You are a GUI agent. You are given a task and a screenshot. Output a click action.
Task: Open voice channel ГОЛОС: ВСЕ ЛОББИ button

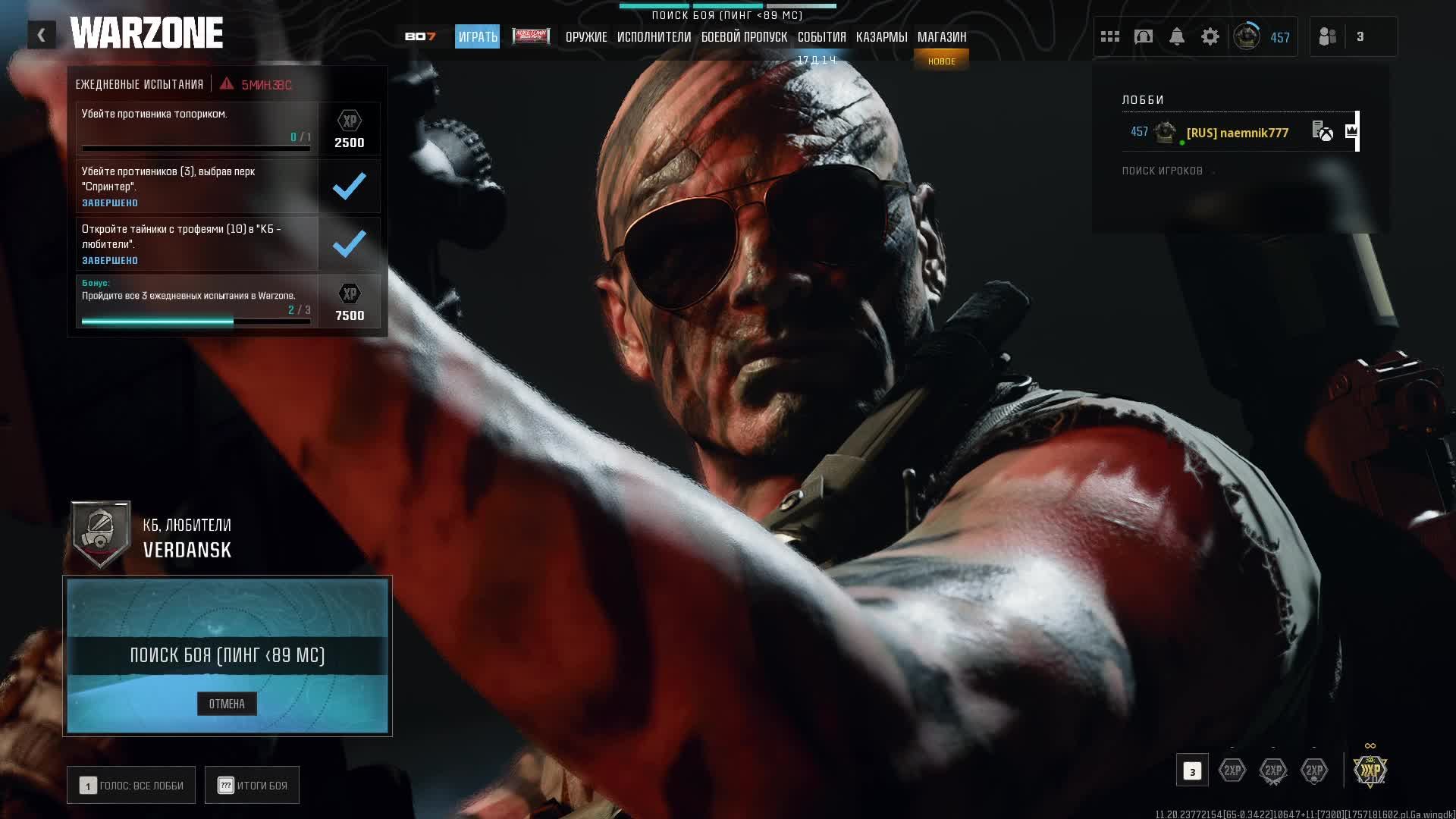point(131,785)
